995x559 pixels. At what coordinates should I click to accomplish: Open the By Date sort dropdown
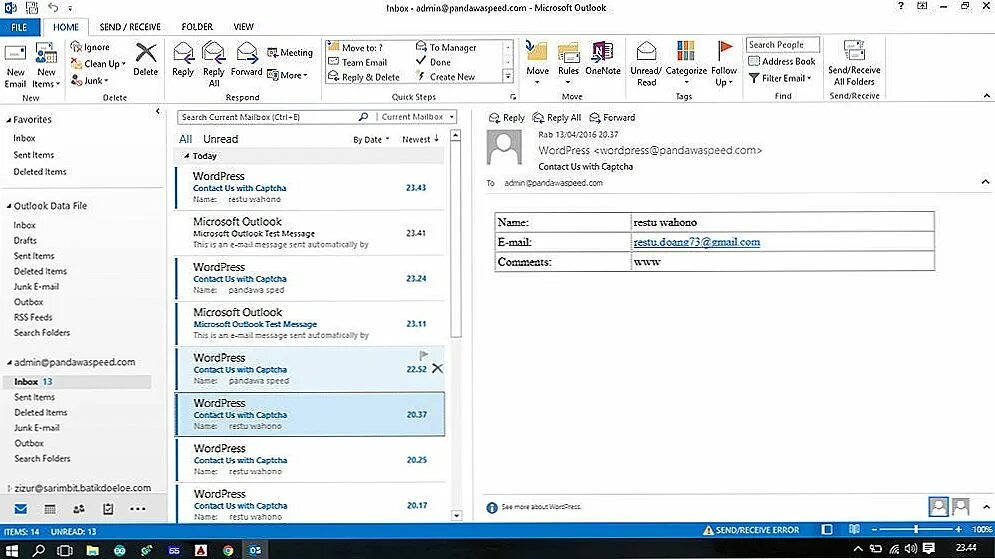click(371, 140)
